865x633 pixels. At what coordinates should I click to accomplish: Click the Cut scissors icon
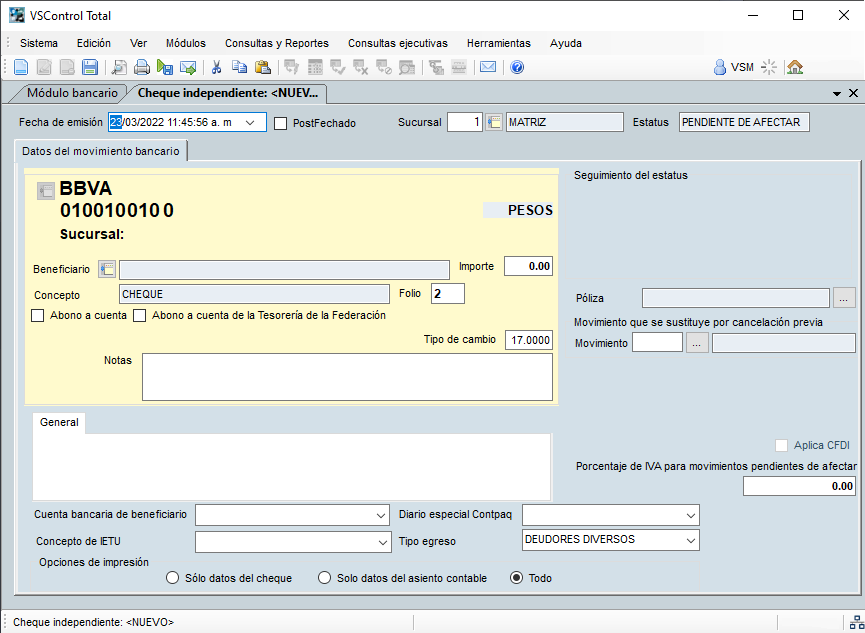[x=215, y=68]
